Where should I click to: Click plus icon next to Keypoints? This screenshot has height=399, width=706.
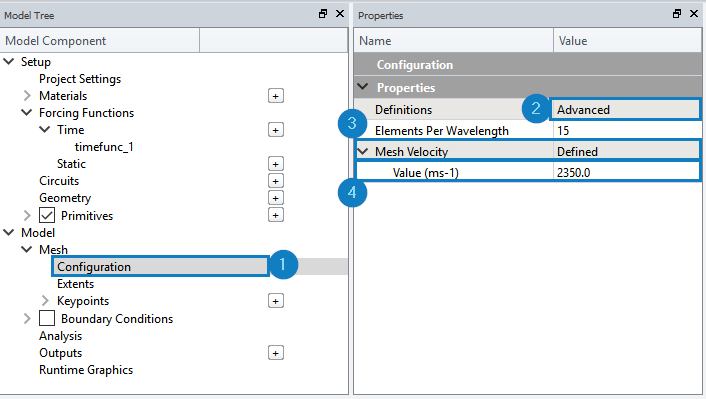click(x=276, y=301)
